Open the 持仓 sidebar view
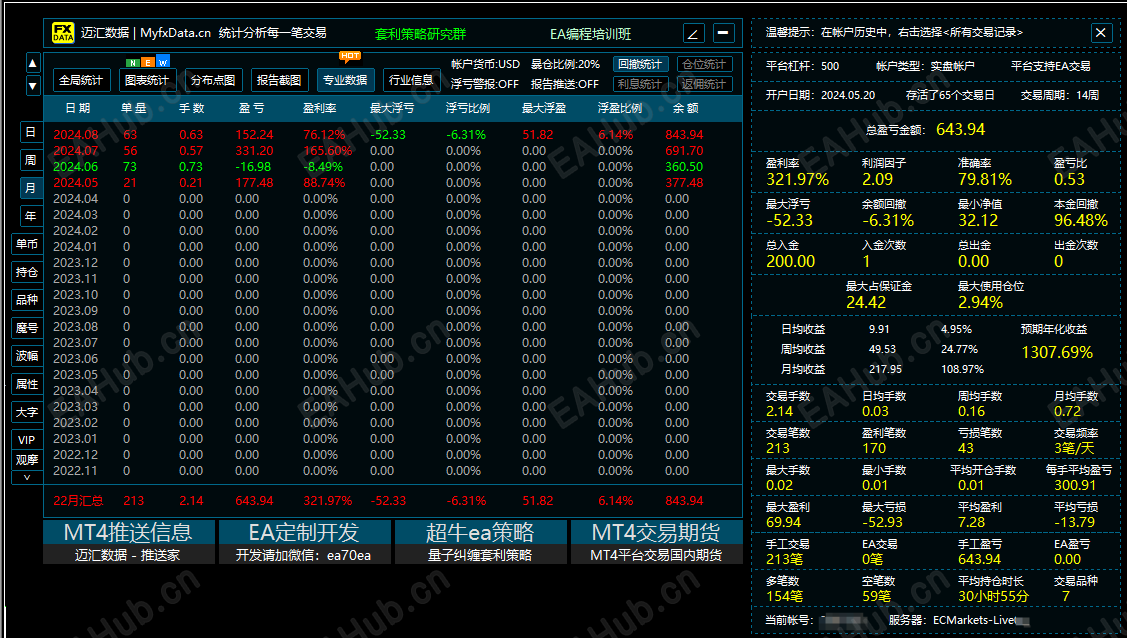Screen dimensions: 1127x638 pos(27,272)
